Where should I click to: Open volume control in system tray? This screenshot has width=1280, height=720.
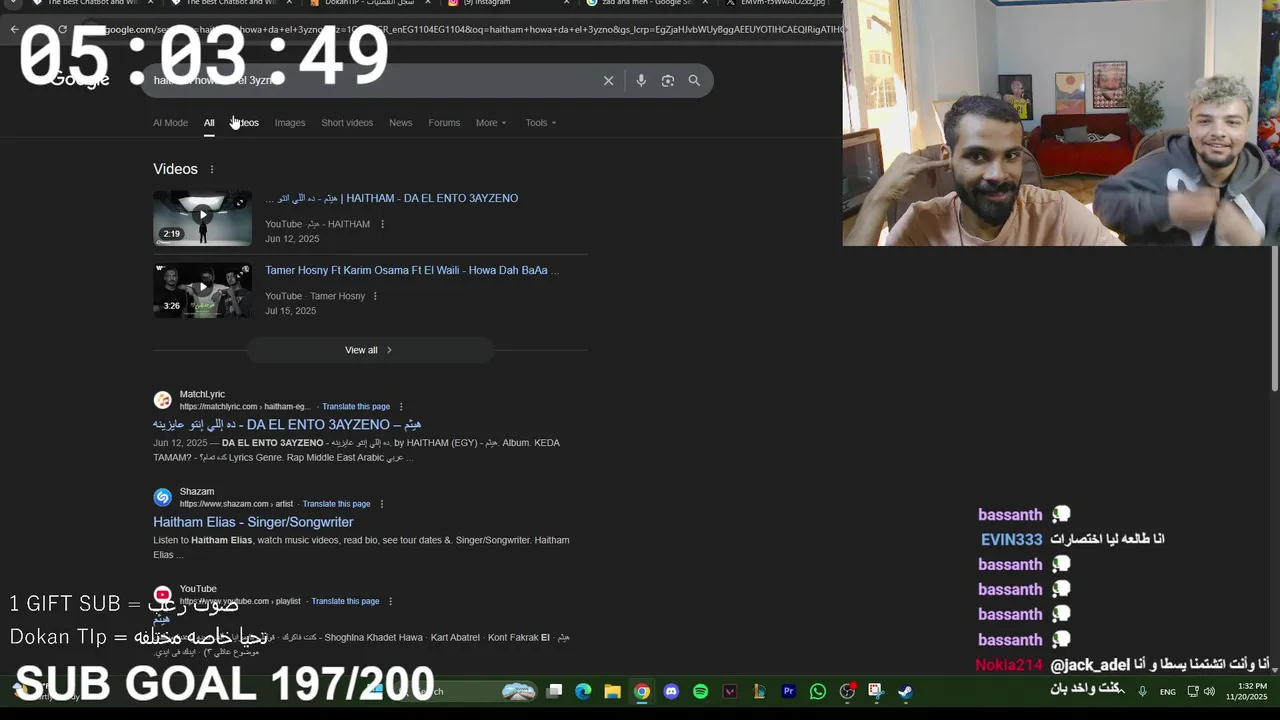[x=1209, y=691]
